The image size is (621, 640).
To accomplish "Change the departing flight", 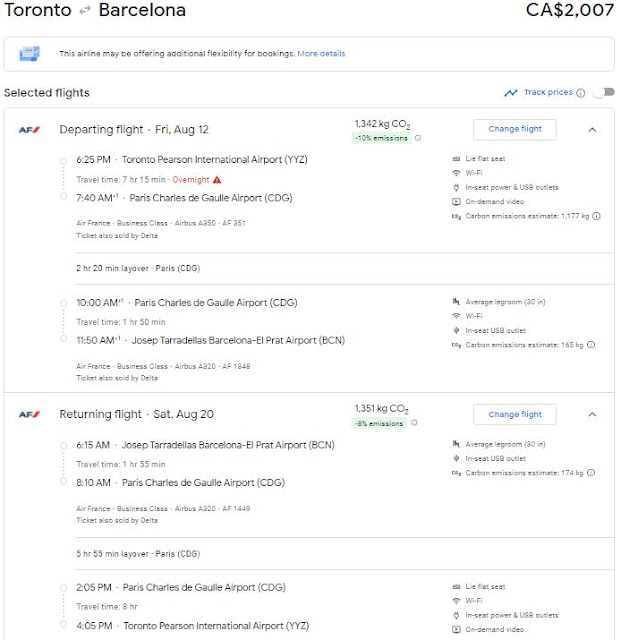I will click(x=514, y=129).
